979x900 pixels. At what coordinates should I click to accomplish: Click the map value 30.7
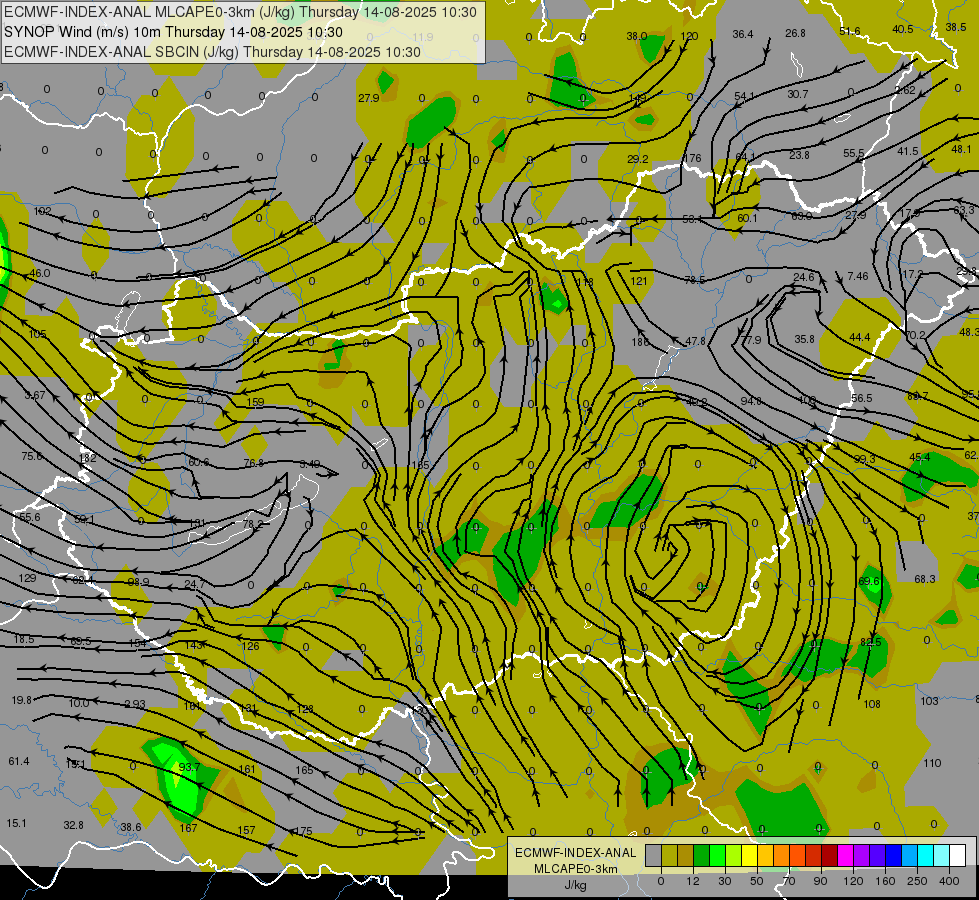click(x=798, y=94)
